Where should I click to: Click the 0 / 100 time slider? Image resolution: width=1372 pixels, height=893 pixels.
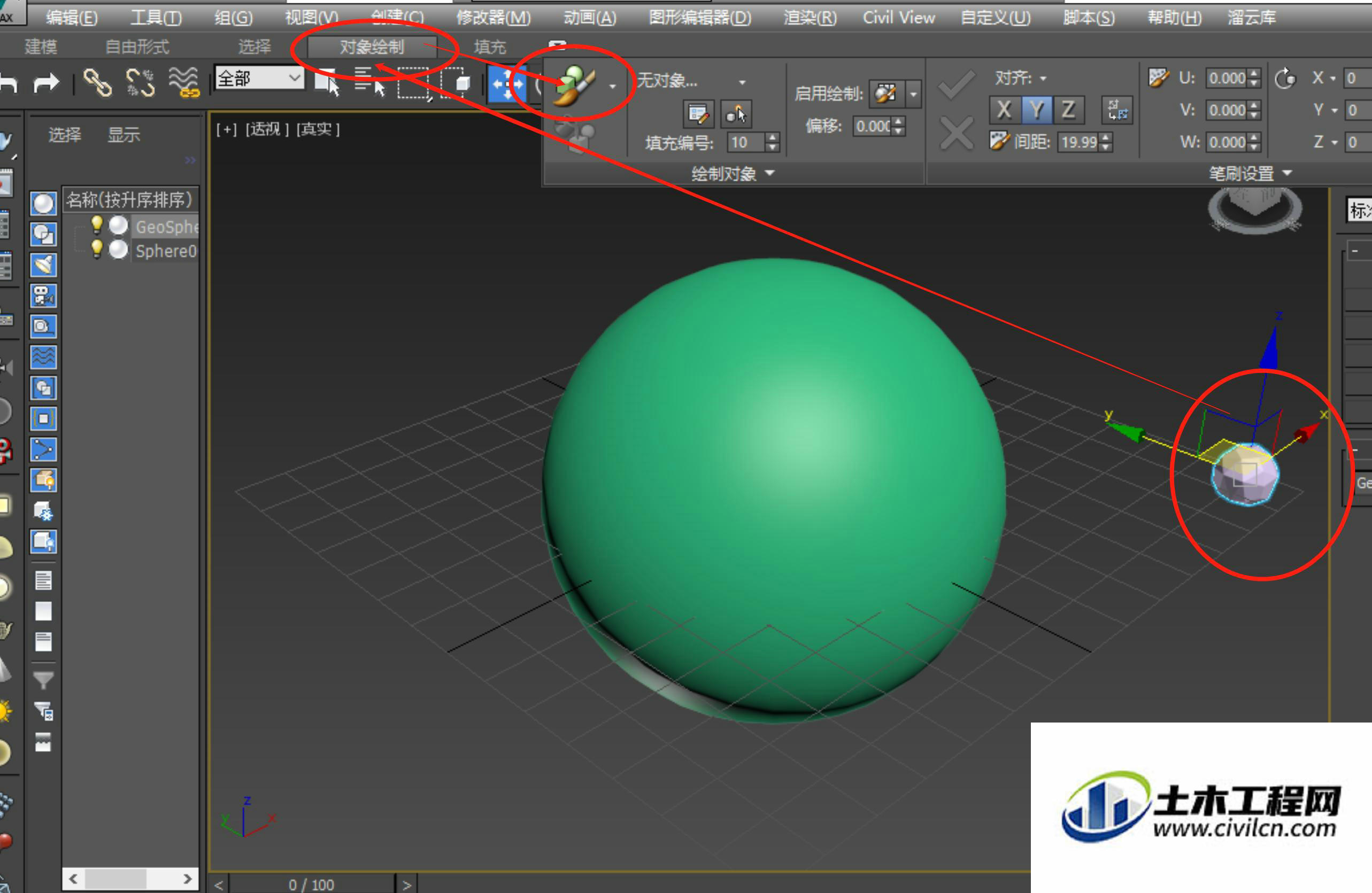tap(311, 885)
